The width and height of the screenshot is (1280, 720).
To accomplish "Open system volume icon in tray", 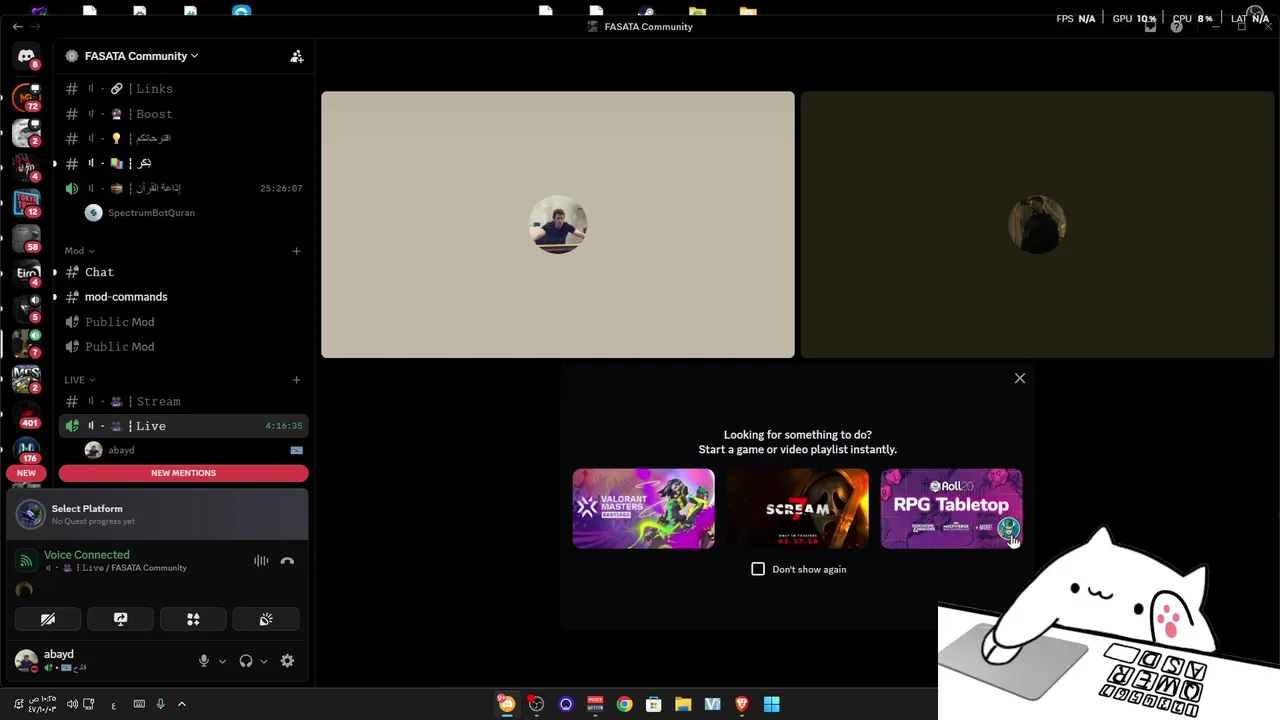I will (72, 704).
